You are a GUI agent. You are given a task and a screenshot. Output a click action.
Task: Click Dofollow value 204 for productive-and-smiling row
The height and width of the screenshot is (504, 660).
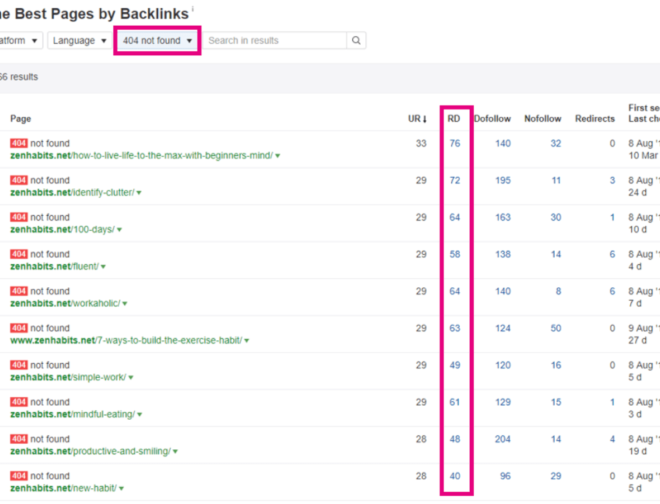(503, 439)
